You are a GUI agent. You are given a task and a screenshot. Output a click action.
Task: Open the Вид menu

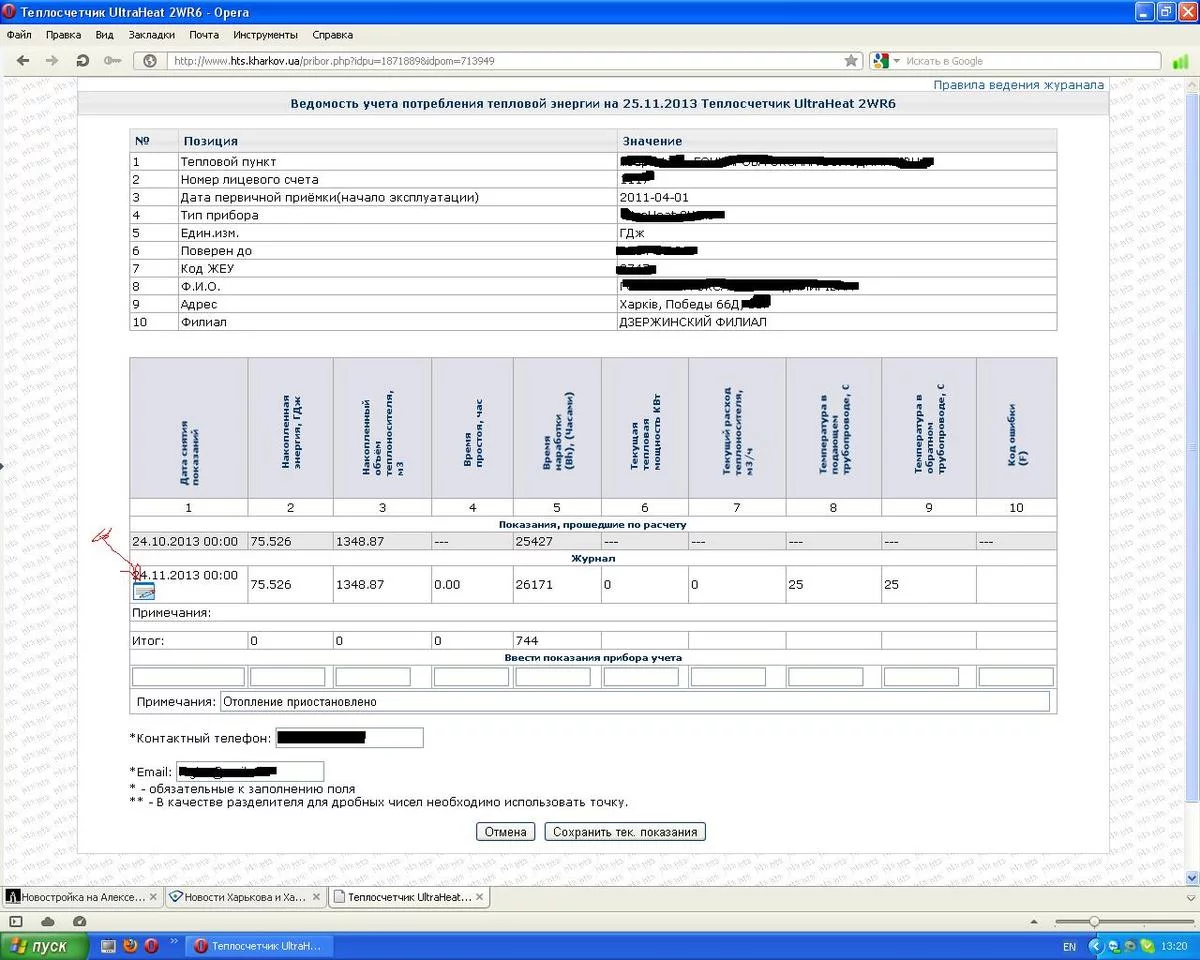coord(105,34)
